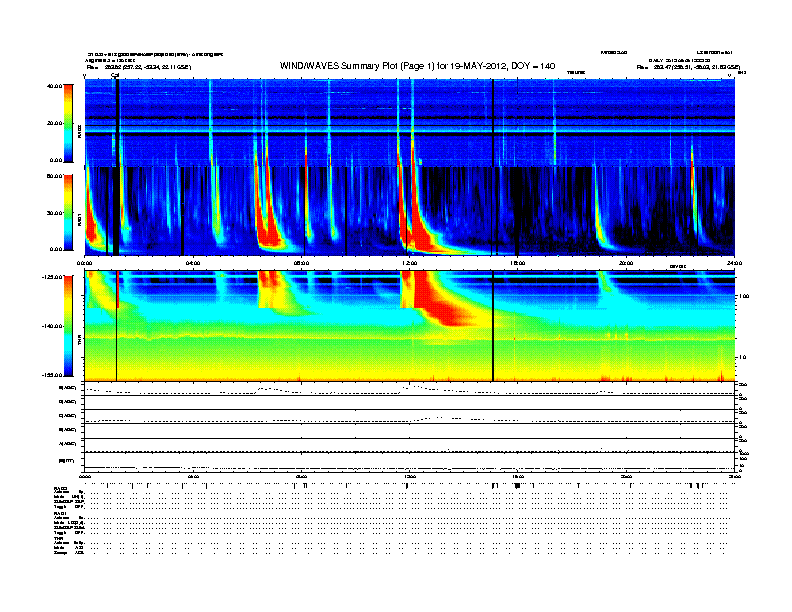This screenshot has height=612, width=792.
Task: Click the 20.00 tick on RAD2 scale
Action: click(55, 123)
